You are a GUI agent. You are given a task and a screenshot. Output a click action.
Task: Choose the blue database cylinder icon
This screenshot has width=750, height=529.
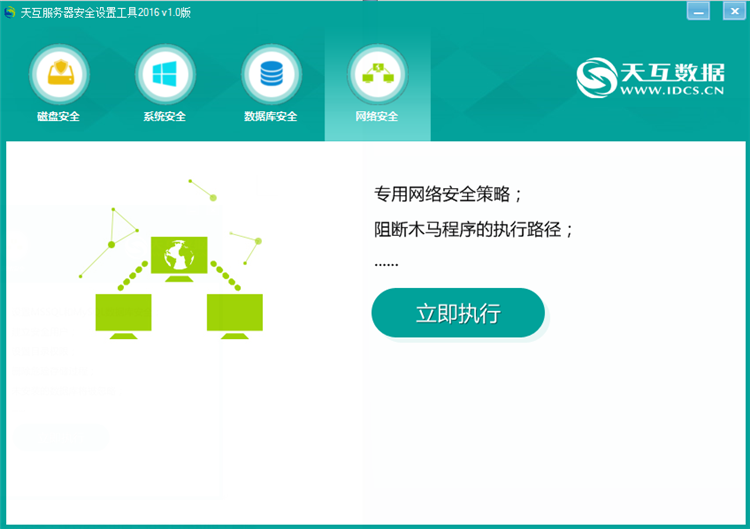point(271,74)
